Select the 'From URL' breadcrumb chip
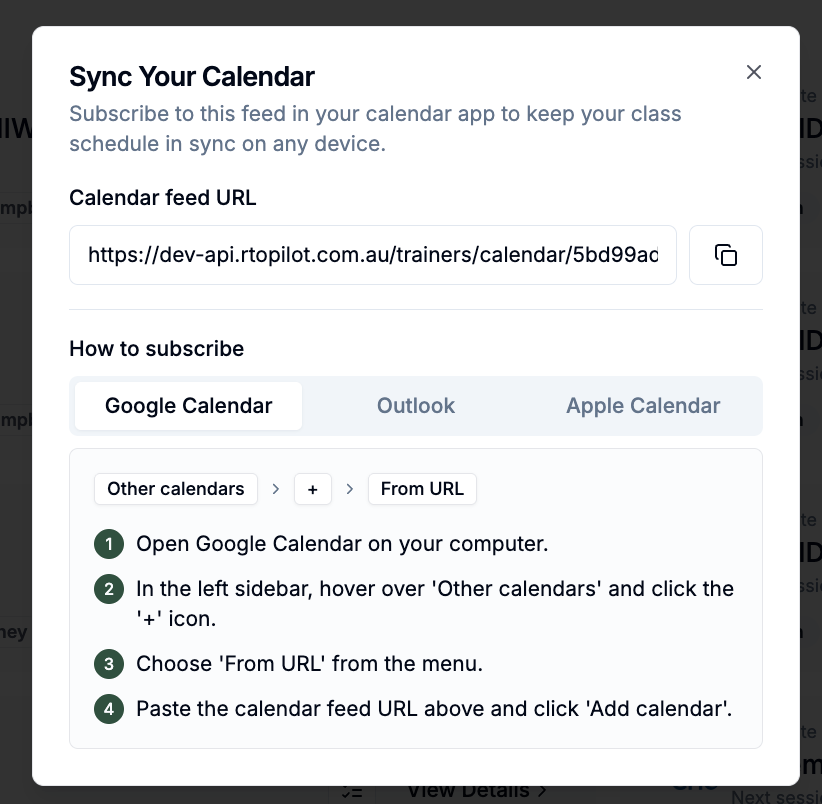 (x=422, y=489)
